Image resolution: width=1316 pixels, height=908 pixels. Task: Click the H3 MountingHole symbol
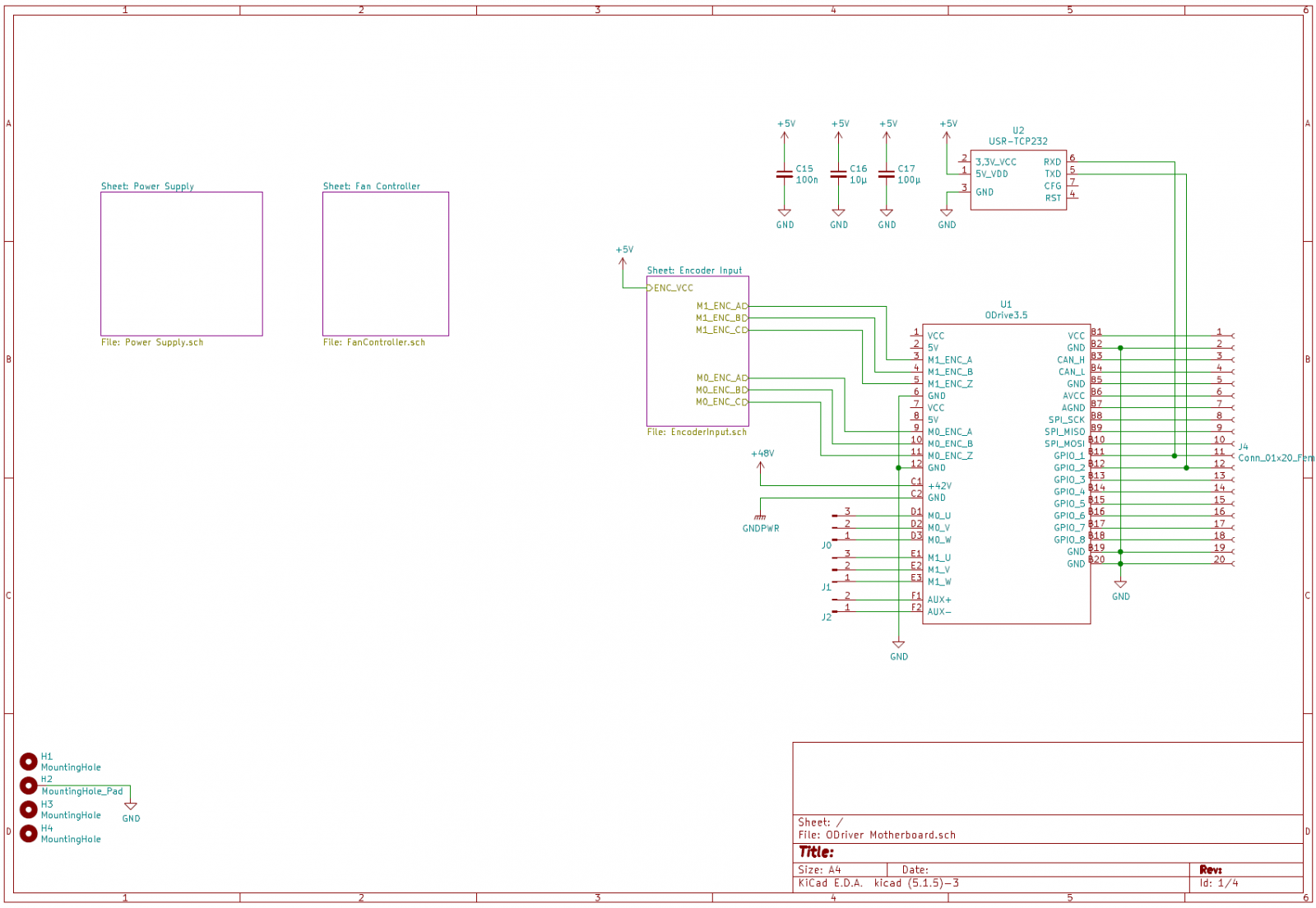coord(29,809)
